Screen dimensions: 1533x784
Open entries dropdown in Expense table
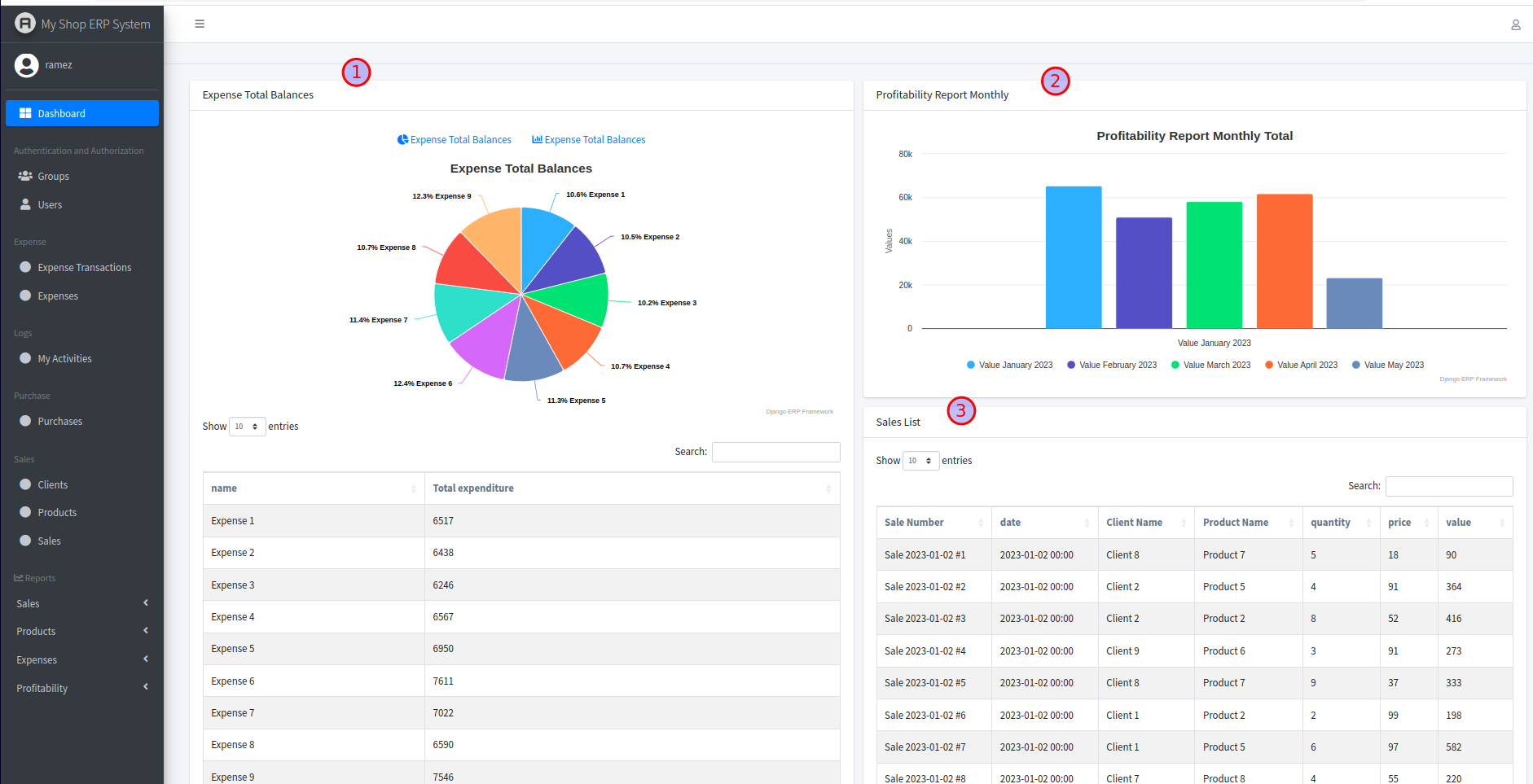click(x=247, y=427)
